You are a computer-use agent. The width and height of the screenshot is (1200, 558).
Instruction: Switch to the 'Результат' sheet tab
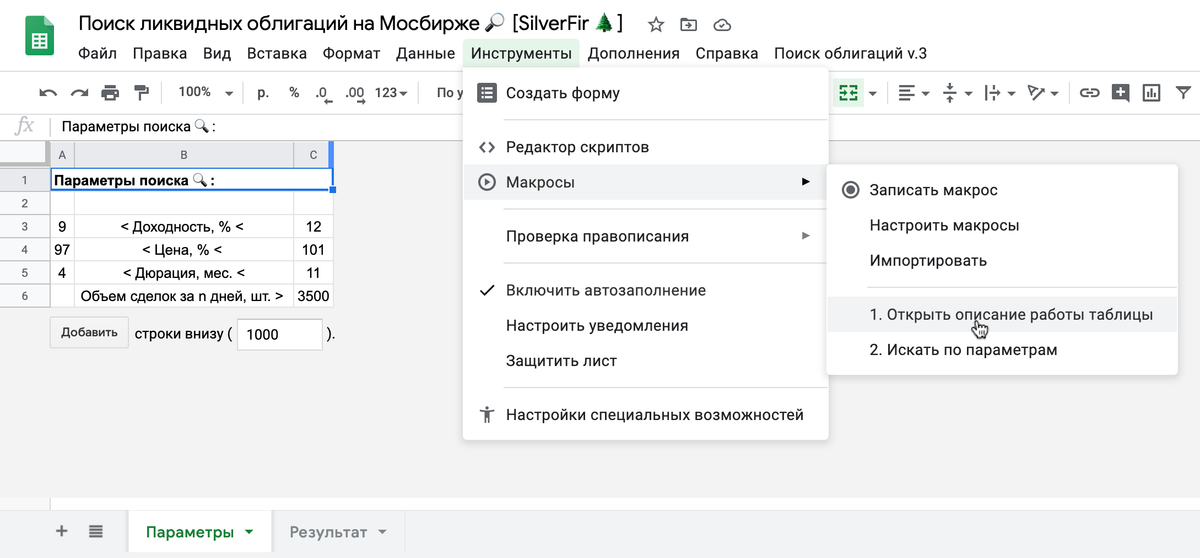tap(328, 531)
